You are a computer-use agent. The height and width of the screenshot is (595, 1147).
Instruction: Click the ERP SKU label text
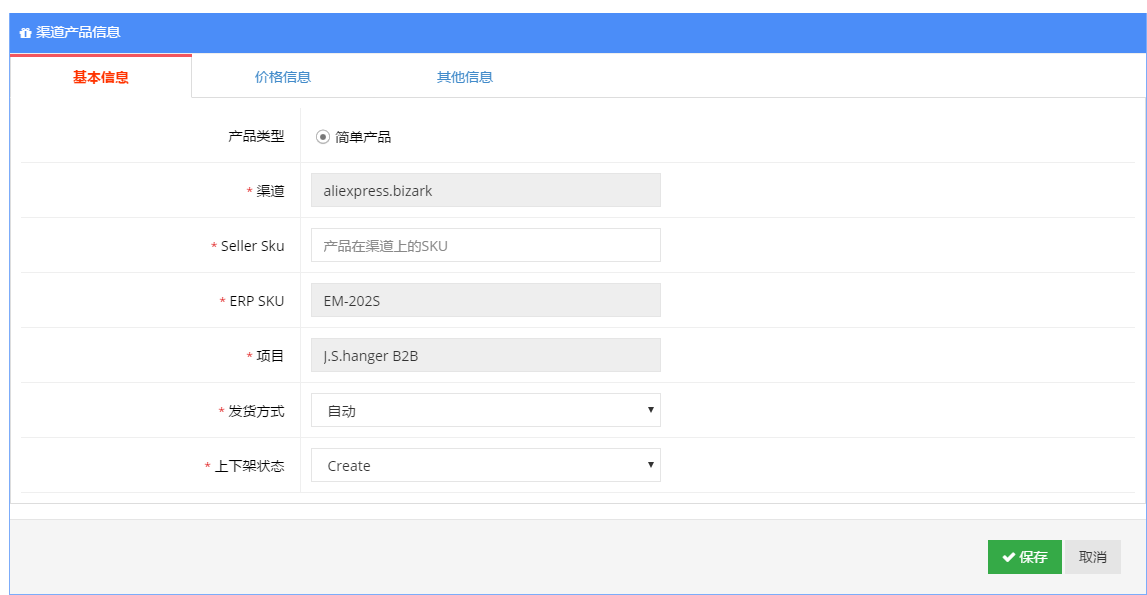[x=257, y=301]
